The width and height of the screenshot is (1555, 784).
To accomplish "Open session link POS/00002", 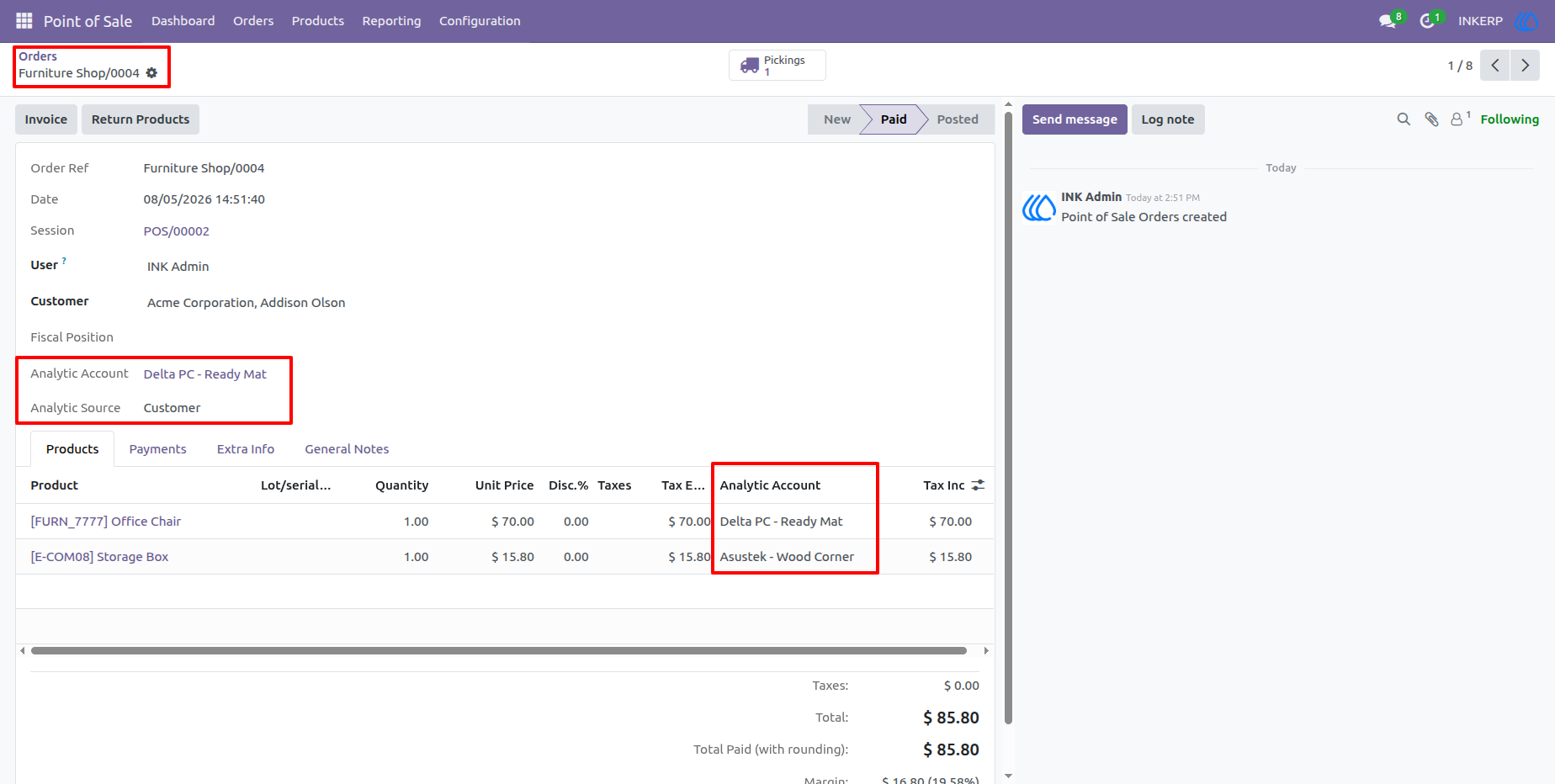I will [176, 231].
